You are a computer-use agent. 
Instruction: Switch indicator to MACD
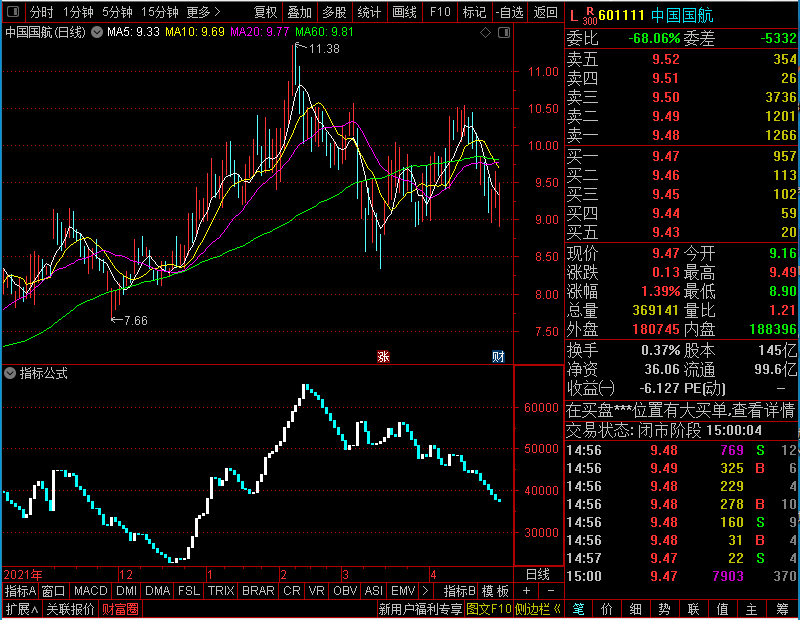tap(91, 591)
